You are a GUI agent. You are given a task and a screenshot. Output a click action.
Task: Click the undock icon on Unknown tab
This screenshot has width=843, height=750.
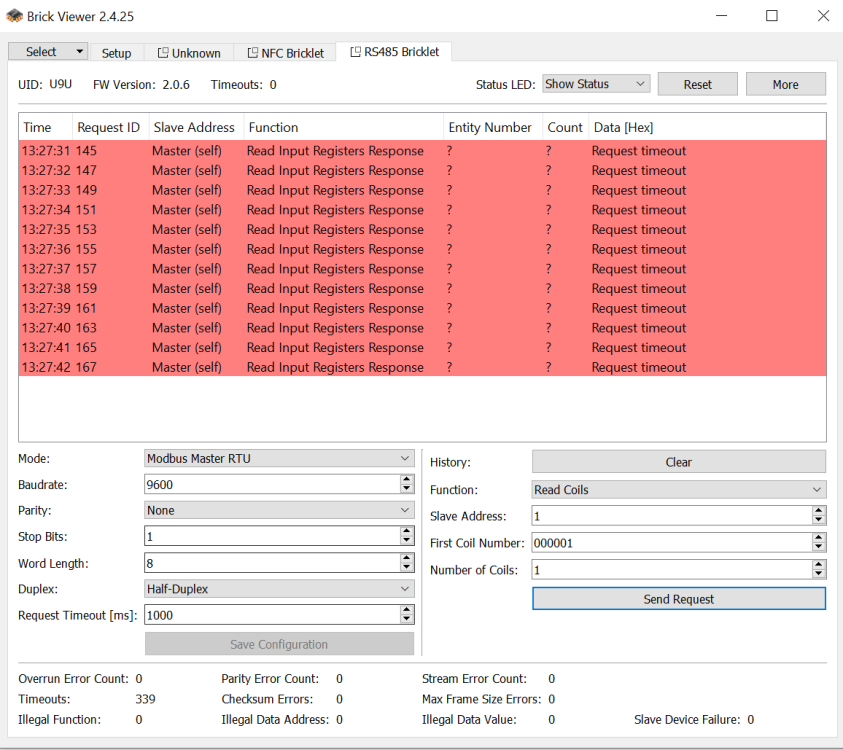[163, 53]
